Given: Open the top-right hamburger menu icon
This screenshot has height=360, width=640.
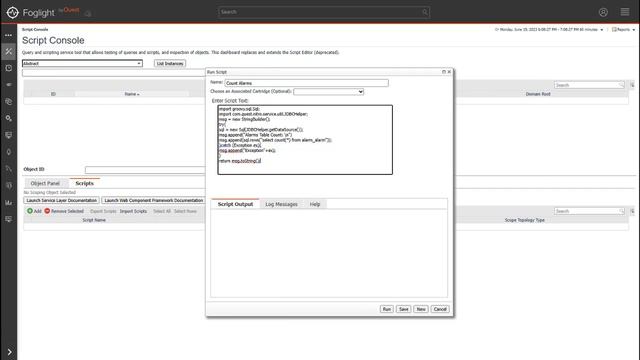Looking at the screenshot, I should (624, 12).
